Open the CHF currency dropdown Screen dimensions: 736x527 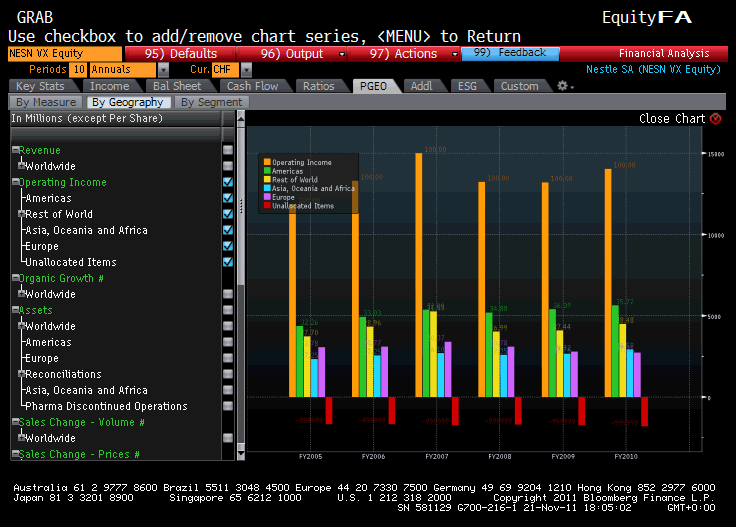pyautogui.click(x=233, y=70)
